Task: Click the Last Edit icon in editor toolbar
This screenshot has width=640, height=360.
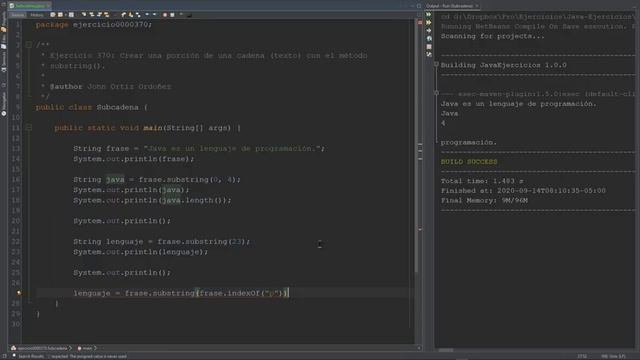Action: (x=53, y=15)
